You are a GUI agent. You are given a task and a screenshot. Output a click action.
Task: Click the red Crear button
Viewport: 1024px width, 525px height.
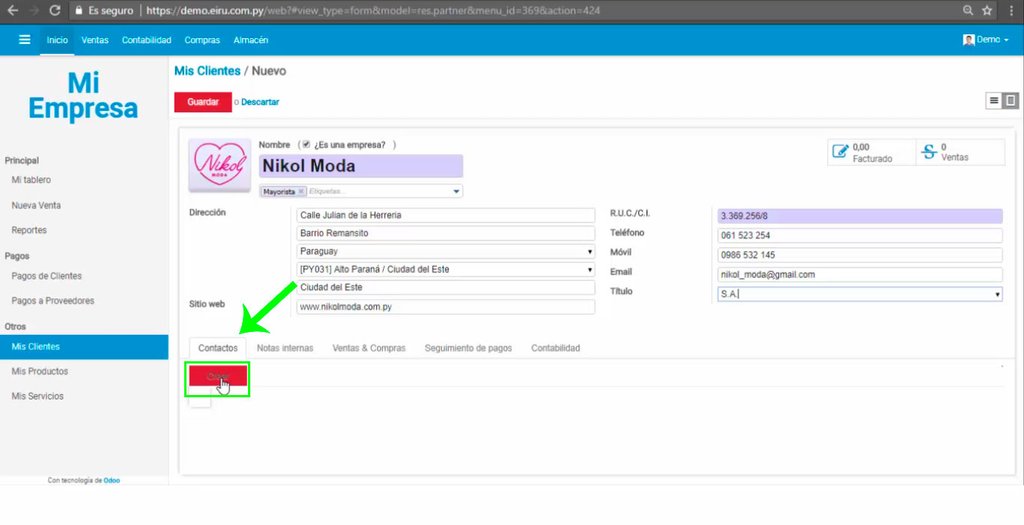click(218, 376)
